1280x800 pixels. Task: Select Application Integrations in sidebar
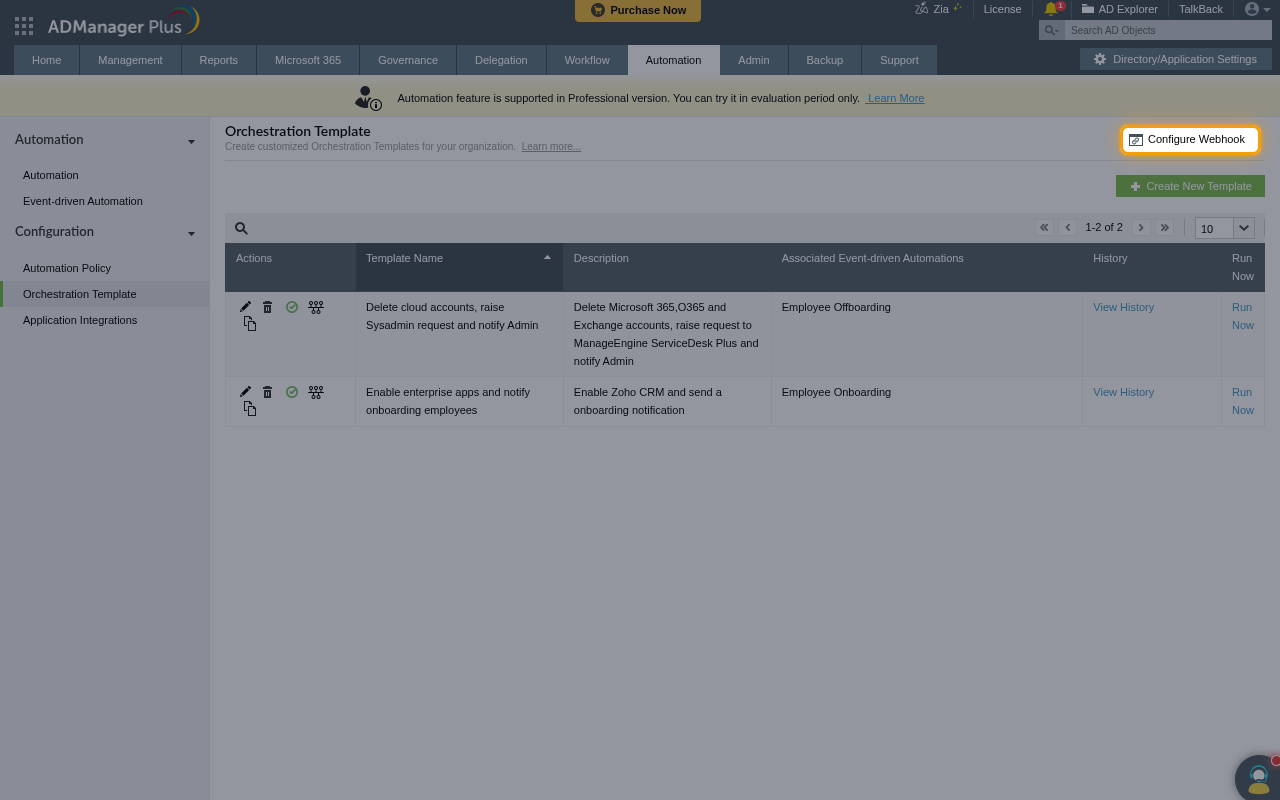click(x=80, y=320)
